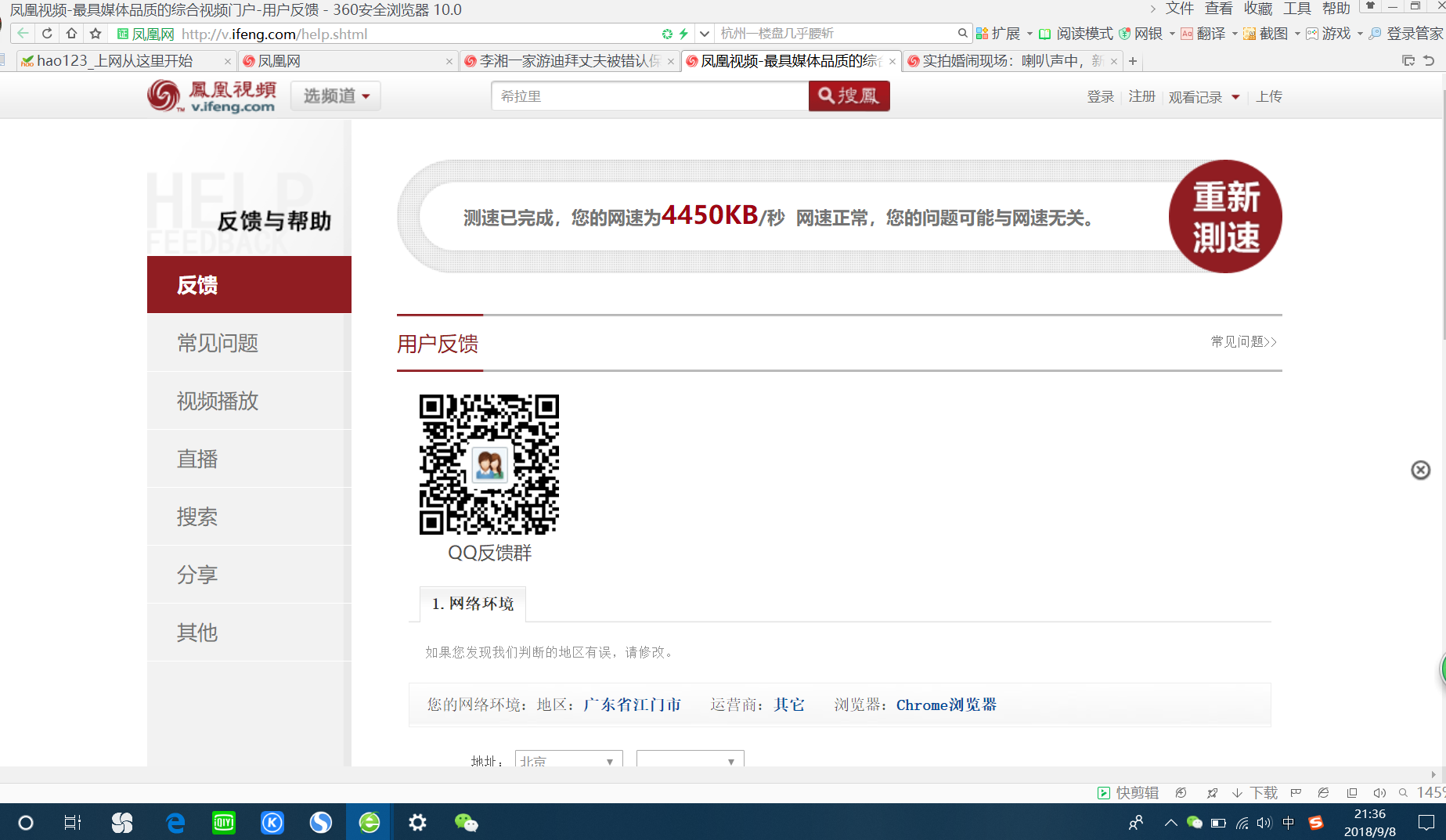
Task: Expand the 扩展 dropdown arrow
Action: pos(1030,34)
